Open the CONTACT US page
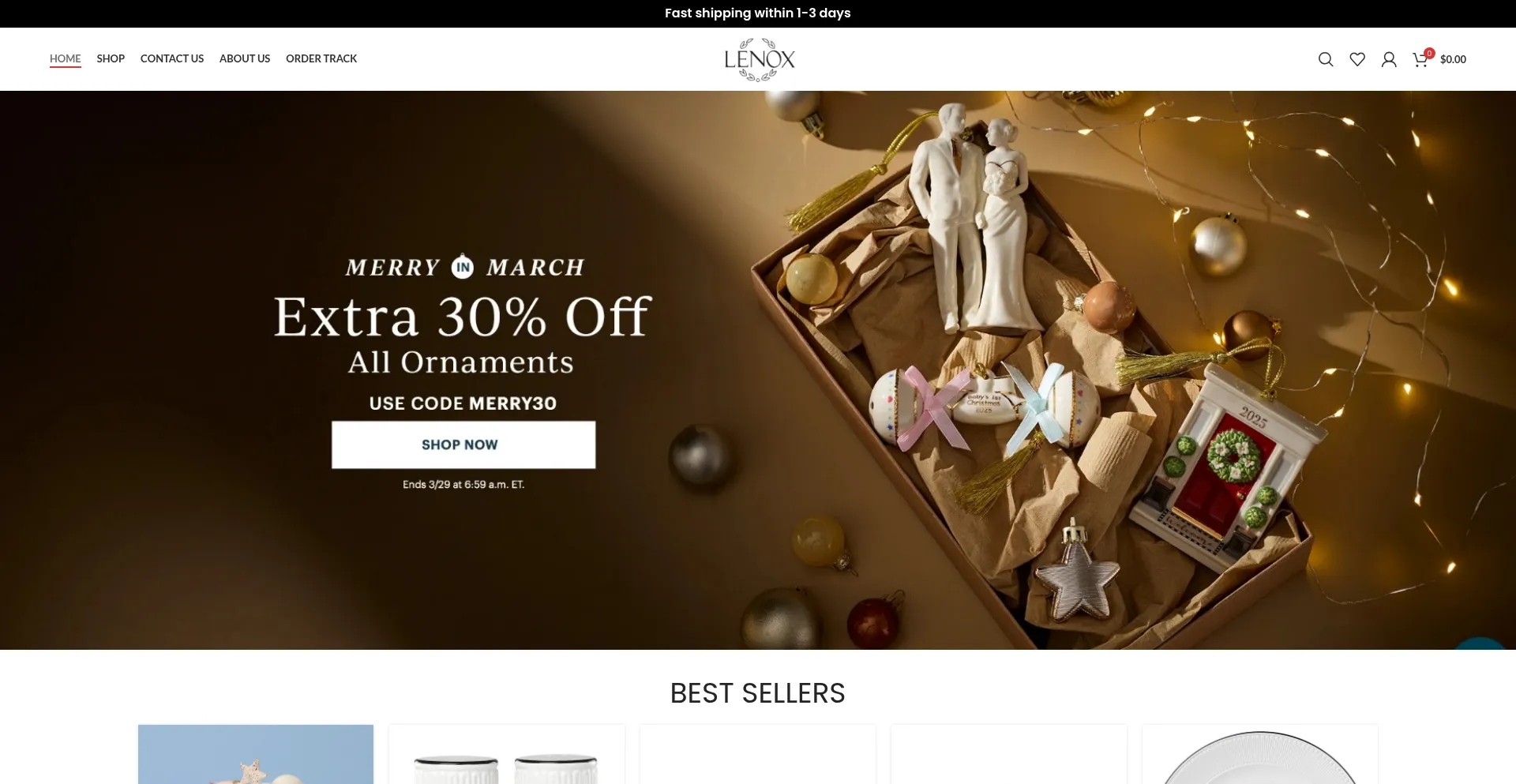Screen dimensions: 1516x784 (172, 58)
